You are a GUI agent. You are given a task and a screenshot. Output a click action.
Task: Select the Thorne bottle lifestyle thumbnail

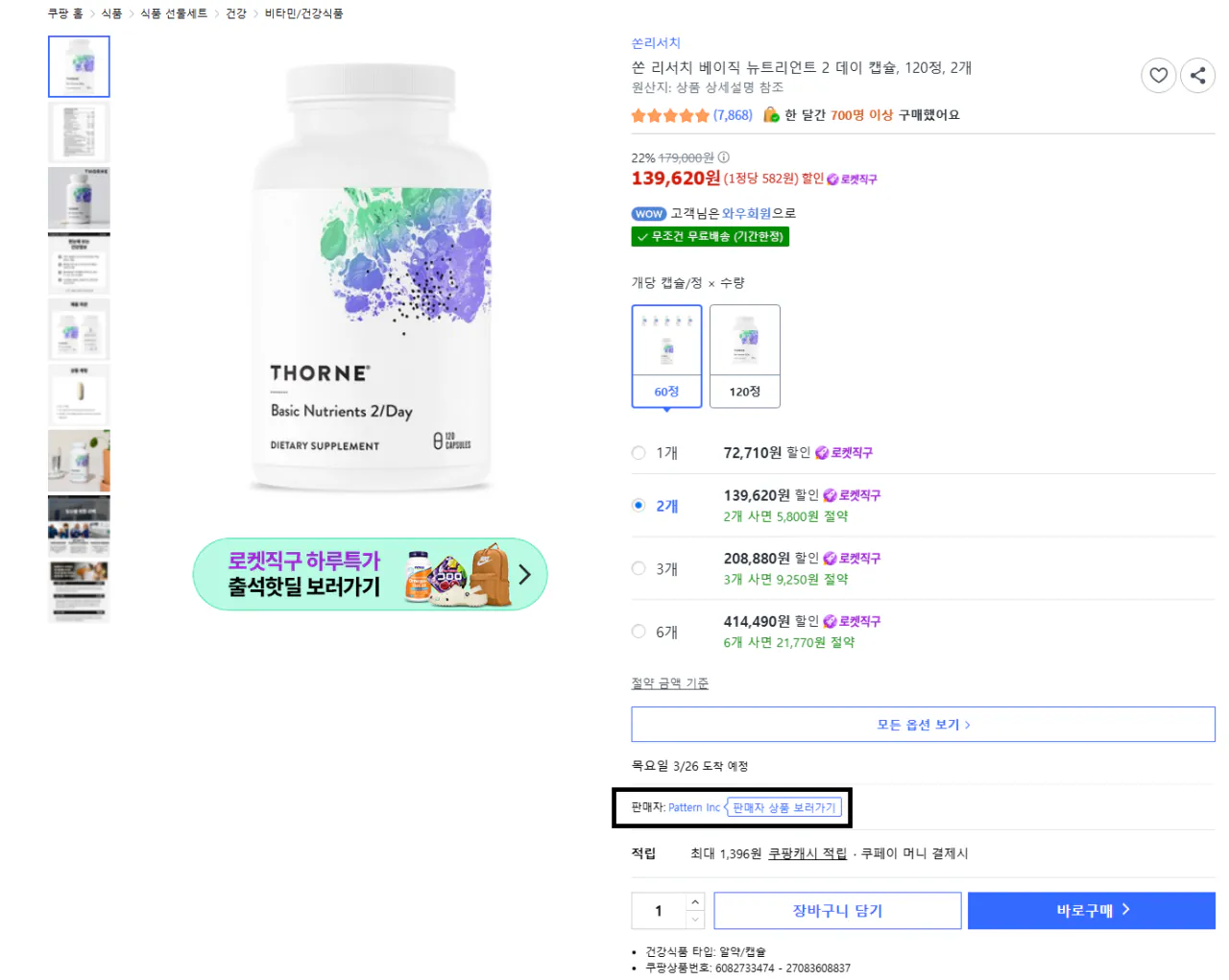[x=79, y=460]
